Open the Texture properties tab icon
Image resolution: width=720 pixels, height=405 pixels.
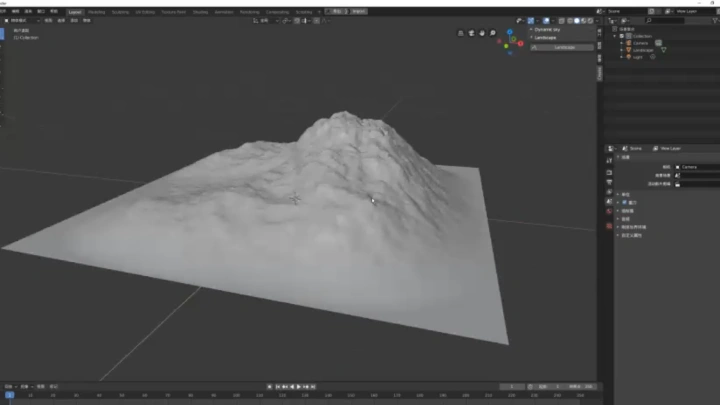[609, 226]
